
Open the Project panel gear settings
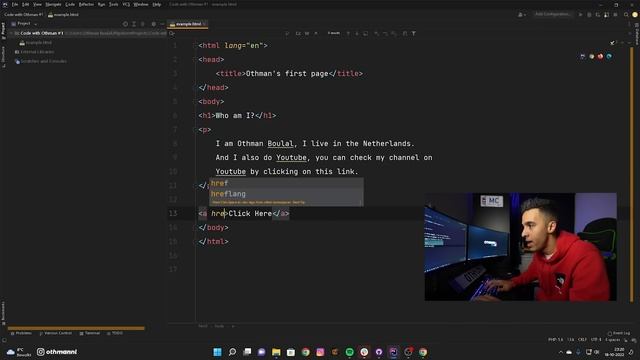click(153, 24)
